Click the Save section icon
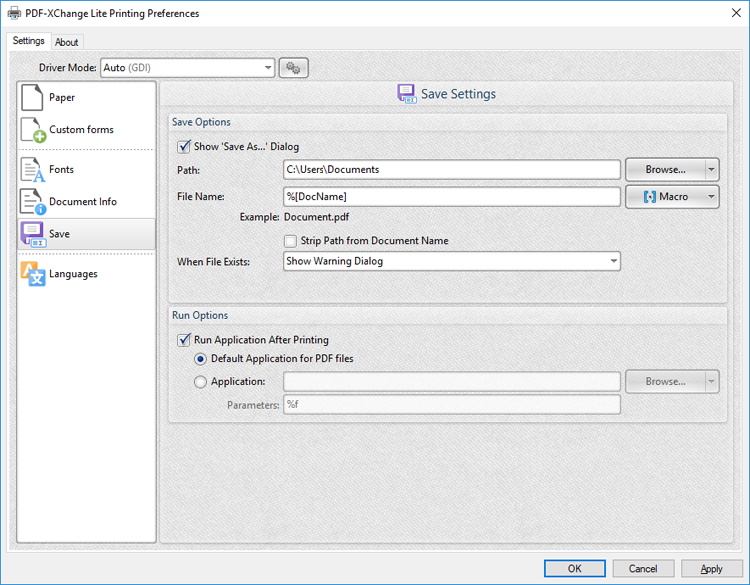Screen dimensions: 750x585 [x=33, y=234]
